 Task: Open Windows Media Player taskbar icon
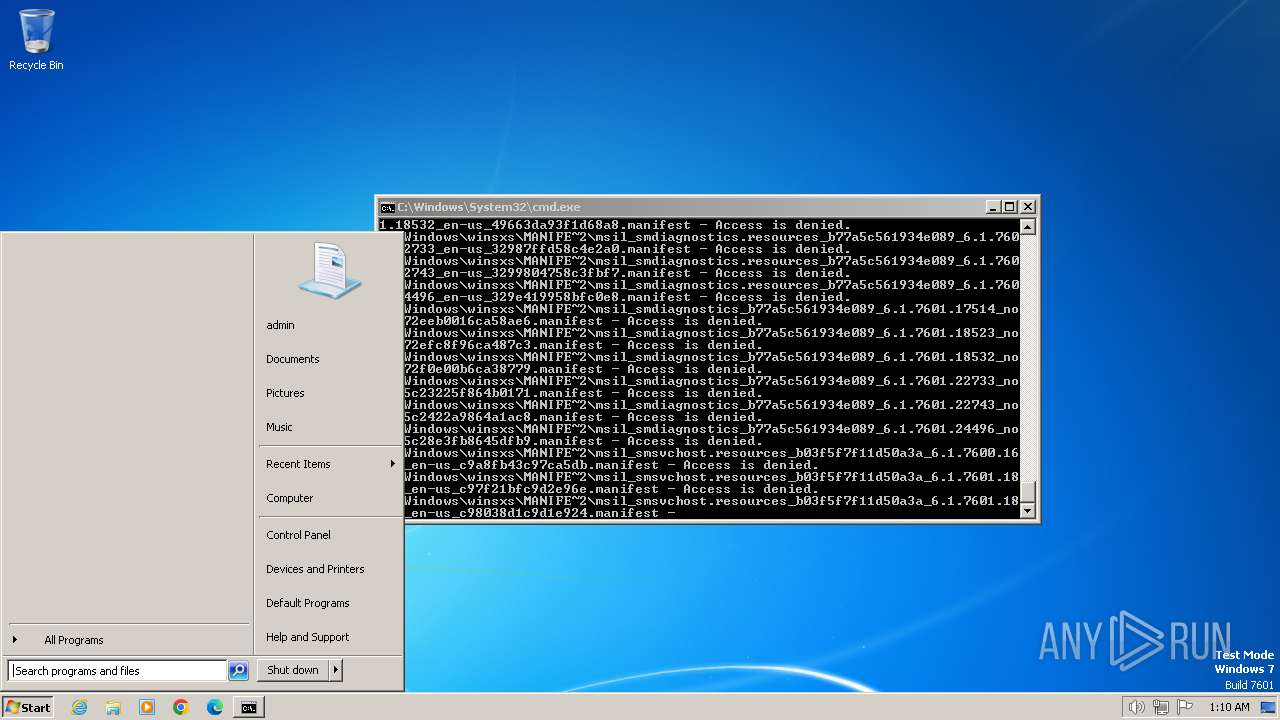click(147, 707)
